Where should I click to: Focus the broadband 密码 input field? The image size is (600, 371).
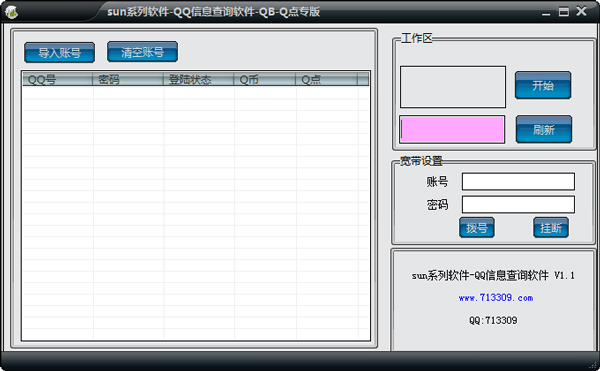(518, 205)
